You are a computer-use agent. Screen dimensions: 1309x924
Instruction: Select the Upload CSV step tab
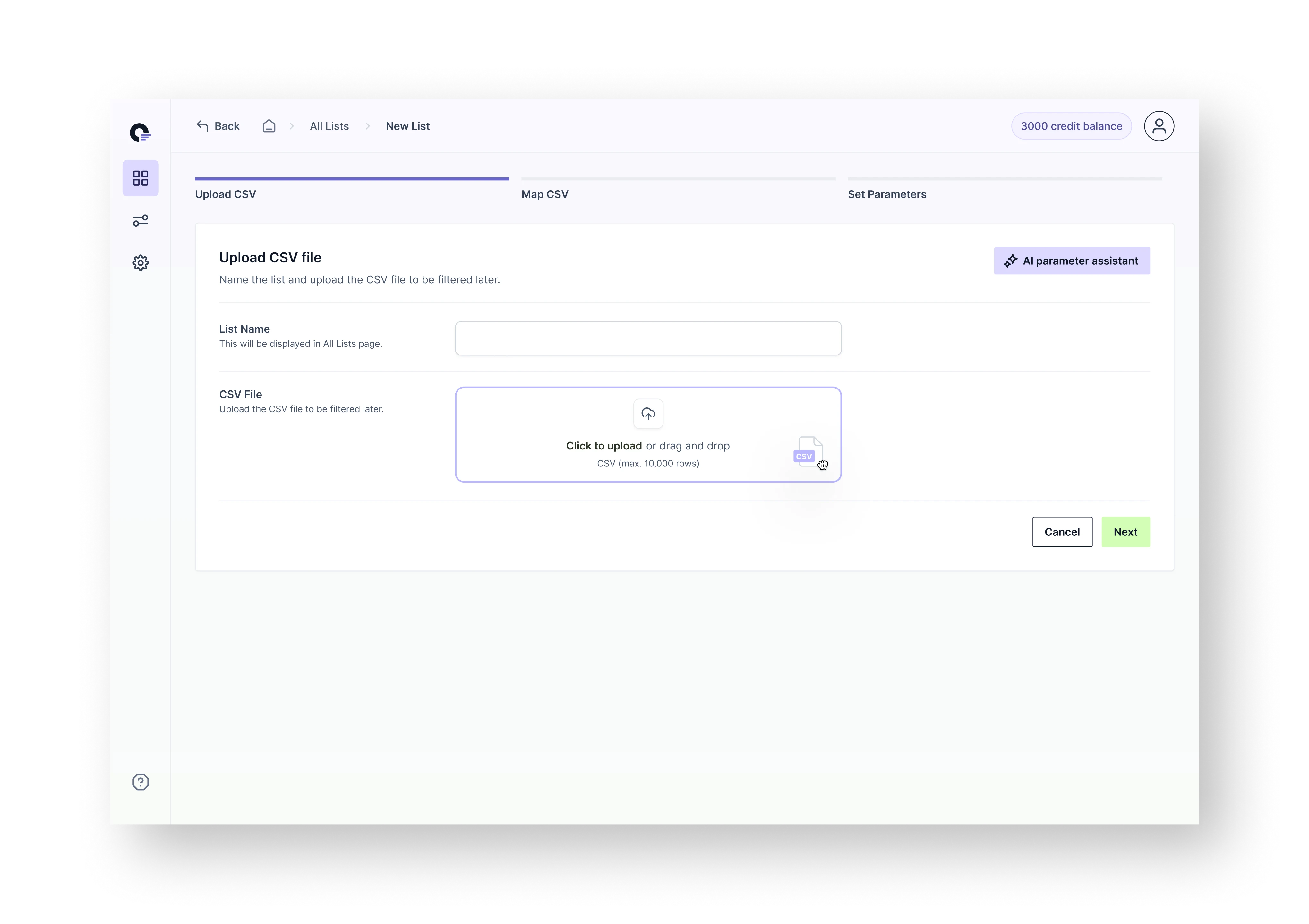click(x=226, y=194)
